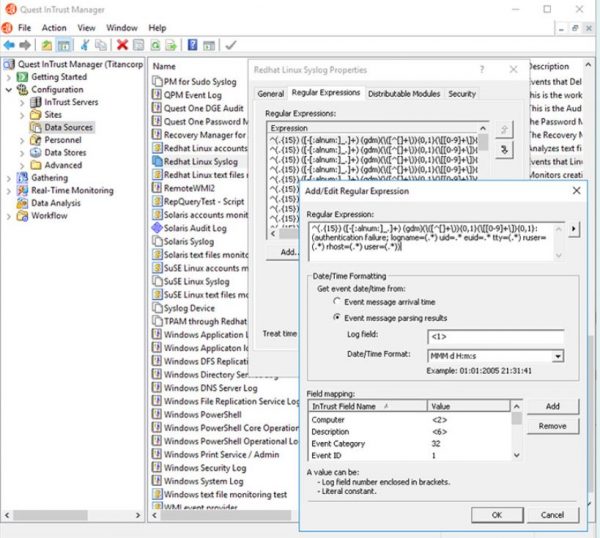600x538 pixels.
Task: Click the OK button
Action: [496, 514]
